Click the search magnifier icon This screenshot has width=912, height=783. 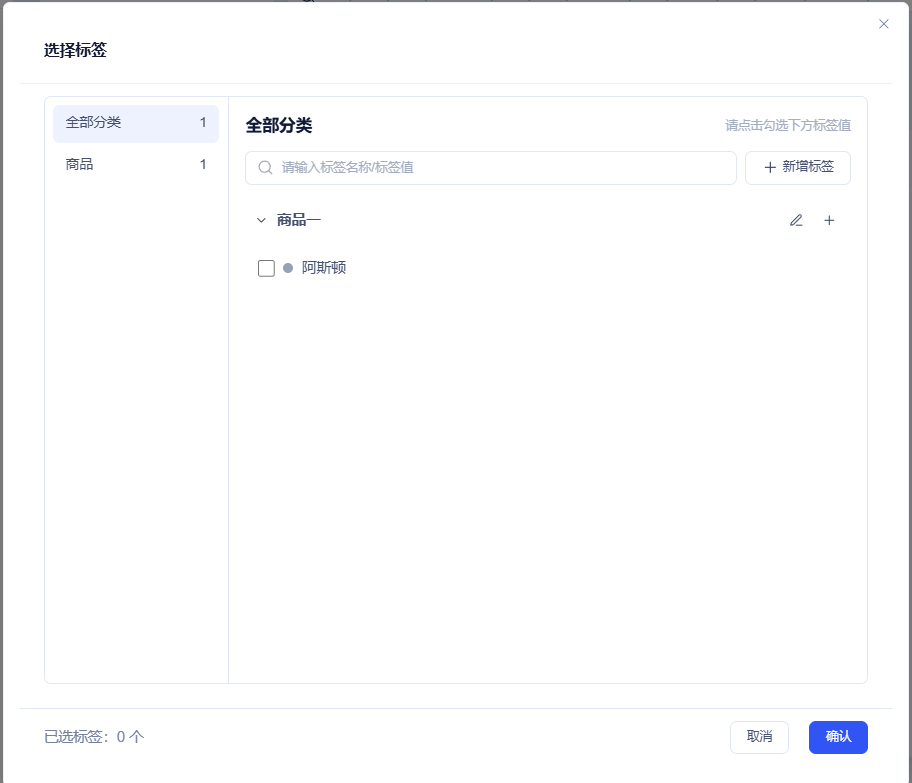point(265,168)
